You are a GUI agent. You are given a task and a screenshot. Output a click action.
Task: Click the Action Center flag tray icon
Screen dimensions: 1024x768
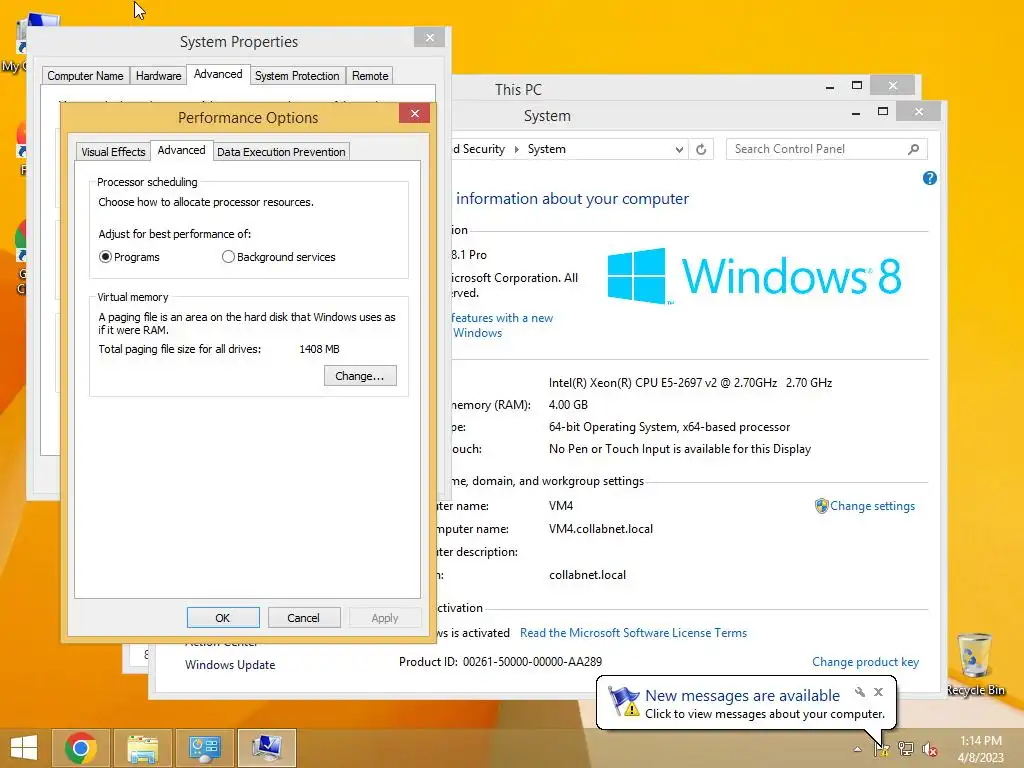tap(882, 749)
